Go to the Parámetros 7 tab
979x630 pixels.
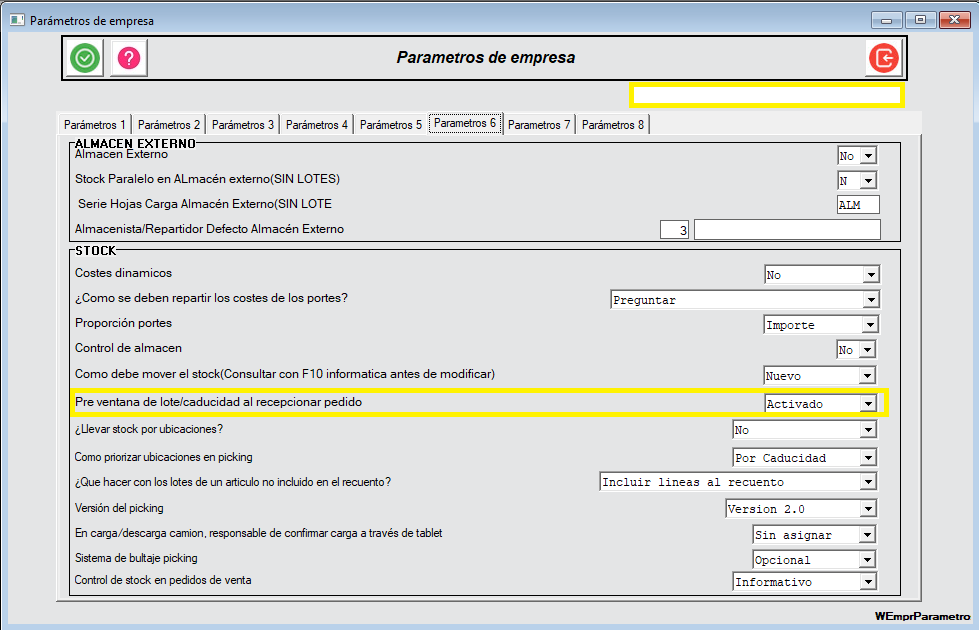click(539, 125)
